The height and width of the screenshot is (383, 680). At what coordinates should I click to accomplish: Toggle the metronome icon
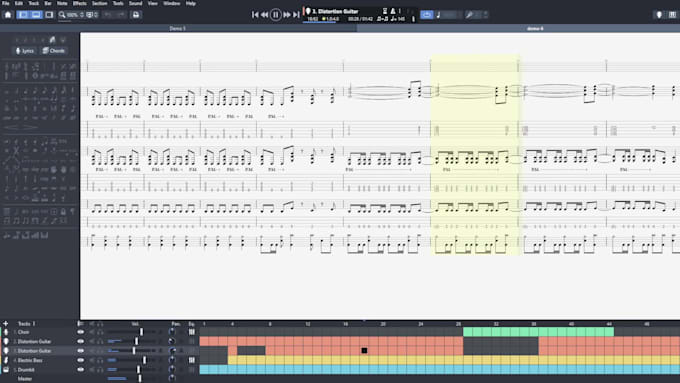pyautogui.click(x=393, y=11)
